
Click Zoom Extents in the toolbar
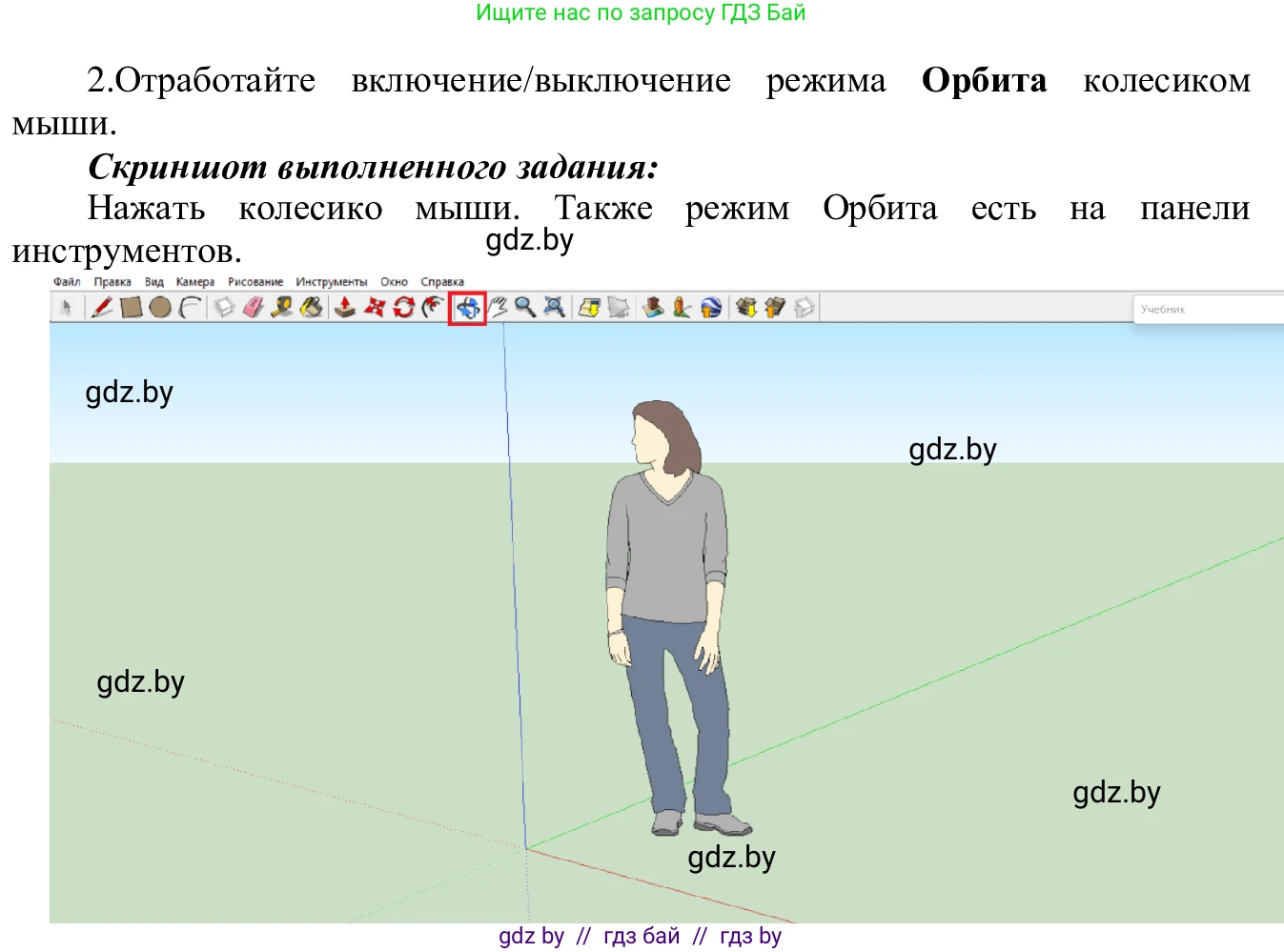(x=553, y=307)
